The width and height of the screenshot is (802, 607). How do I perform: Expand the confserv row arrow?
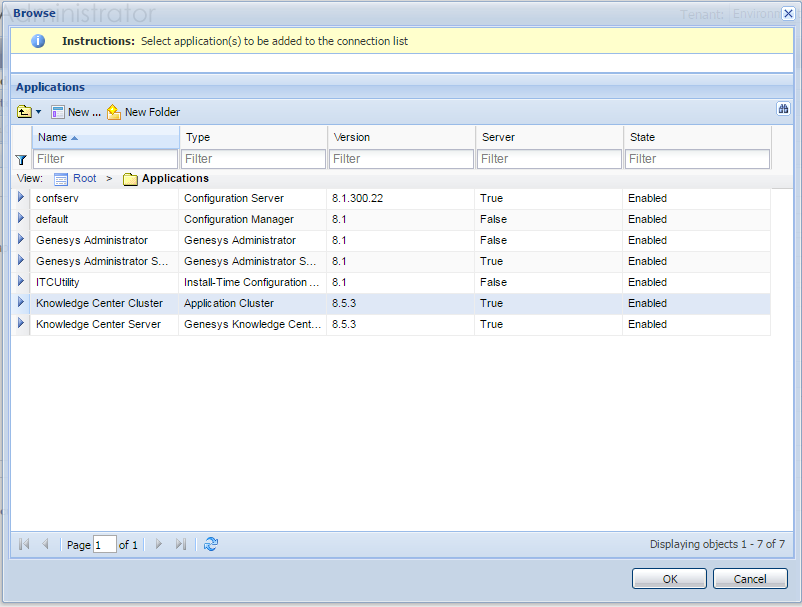21,198
